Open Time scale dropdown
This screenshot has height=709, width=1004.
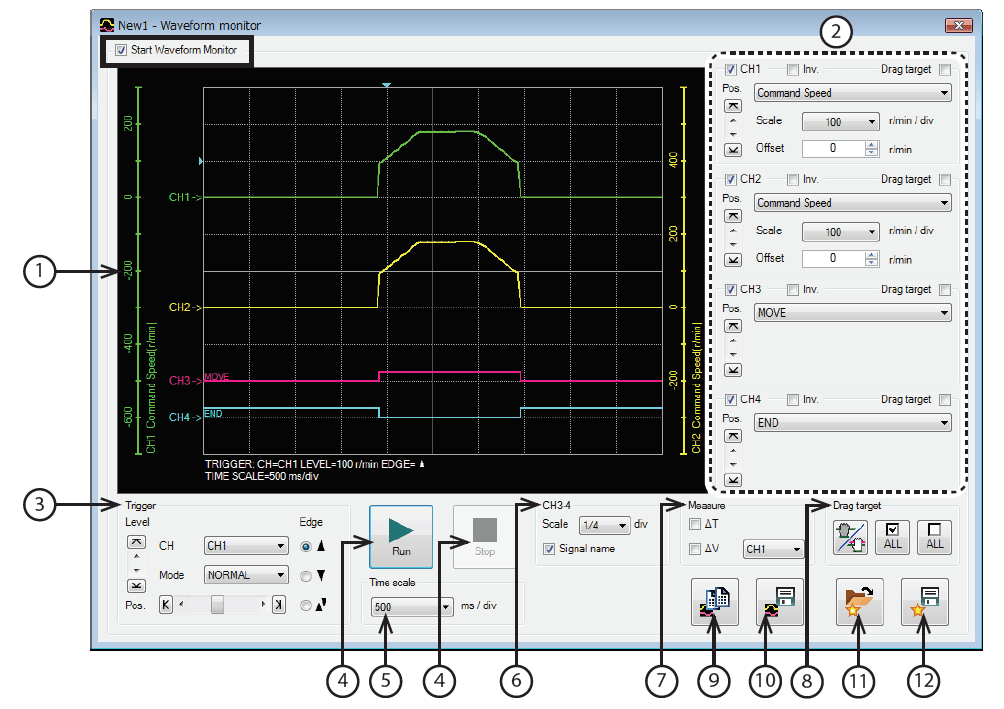pyautogui.click(x=412, y=607)
